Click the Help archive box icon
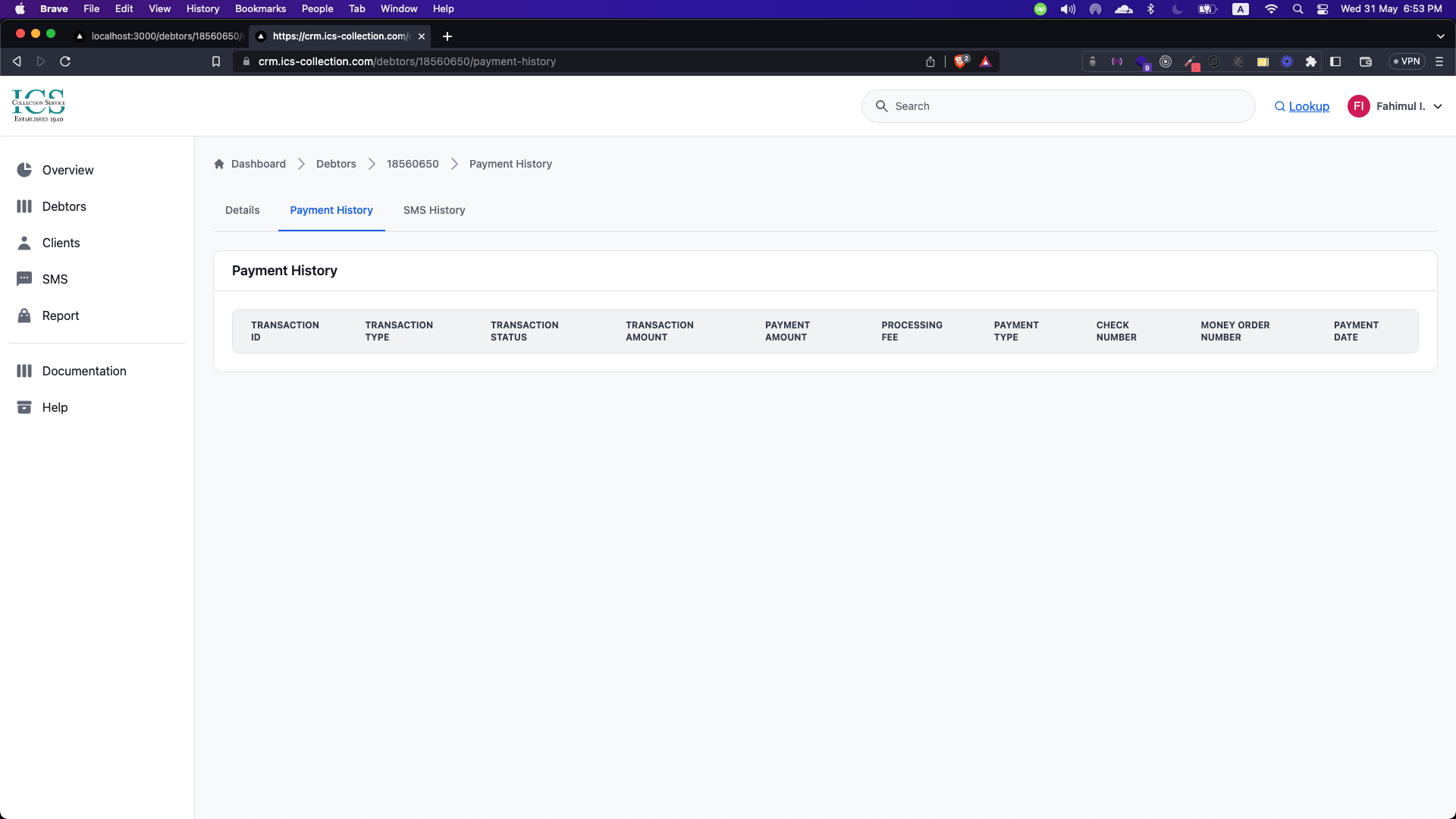Viewport: 1456px width, 819px height. [x=24, y=407]
